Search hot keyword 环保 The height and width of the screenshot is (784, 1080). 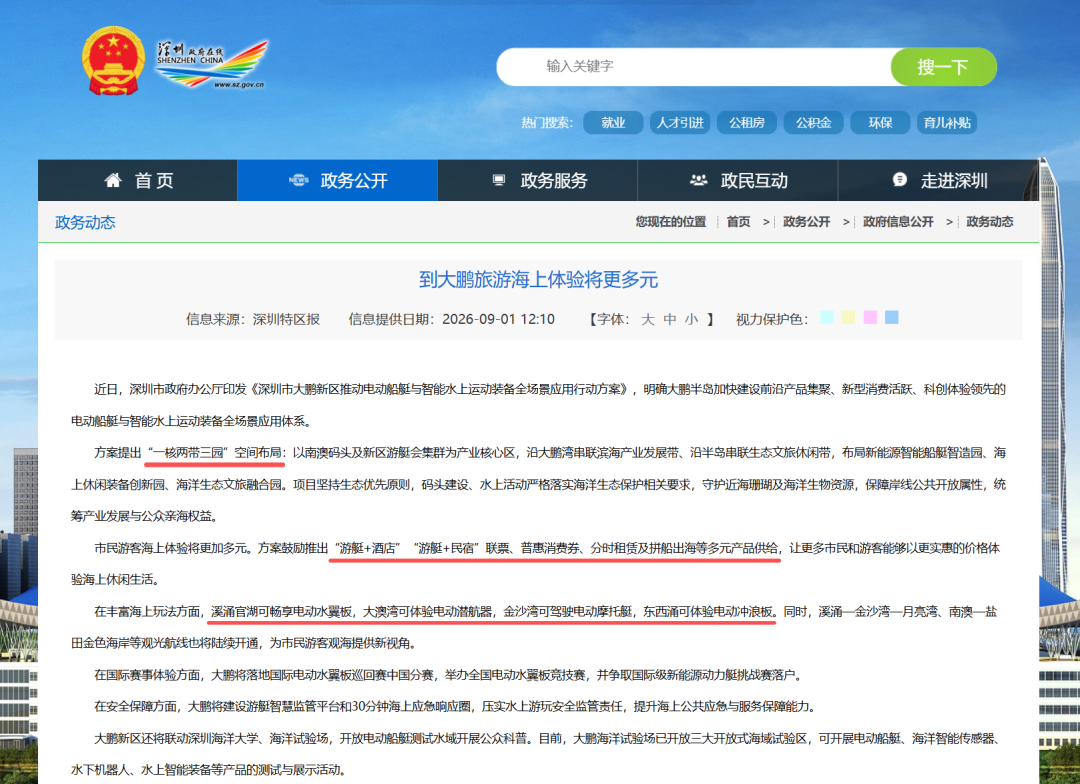click(880, 123)
